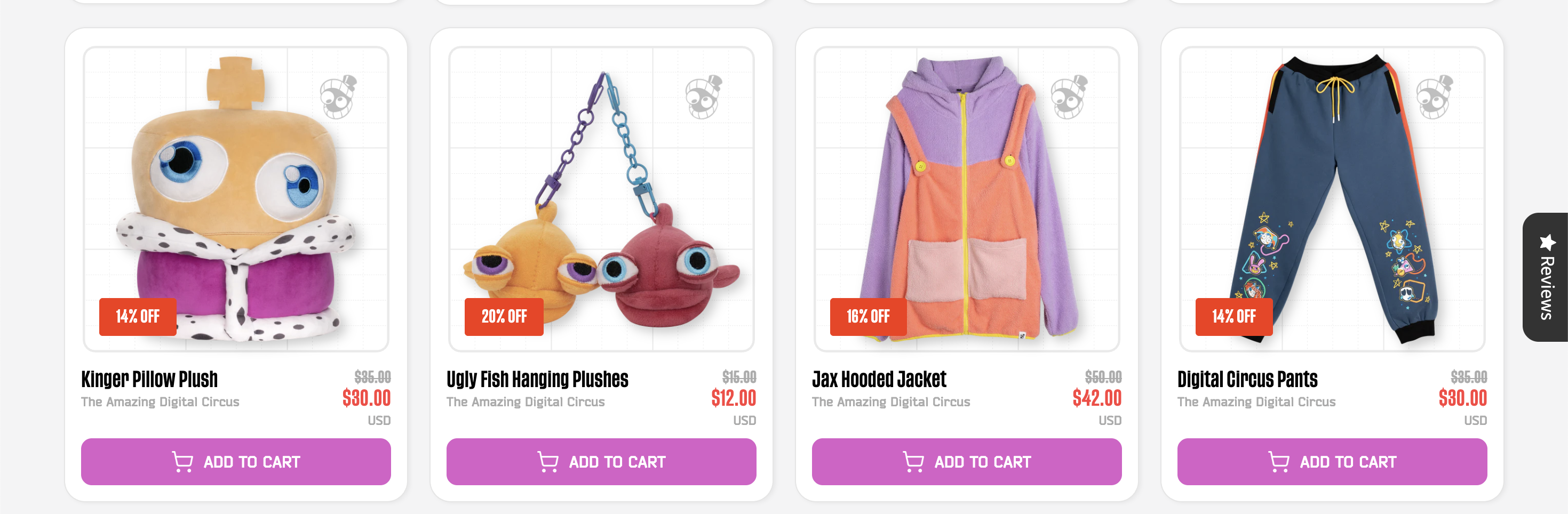
Task: Add Kinger Pillow Plush to cart
Action: pos(236,462)
